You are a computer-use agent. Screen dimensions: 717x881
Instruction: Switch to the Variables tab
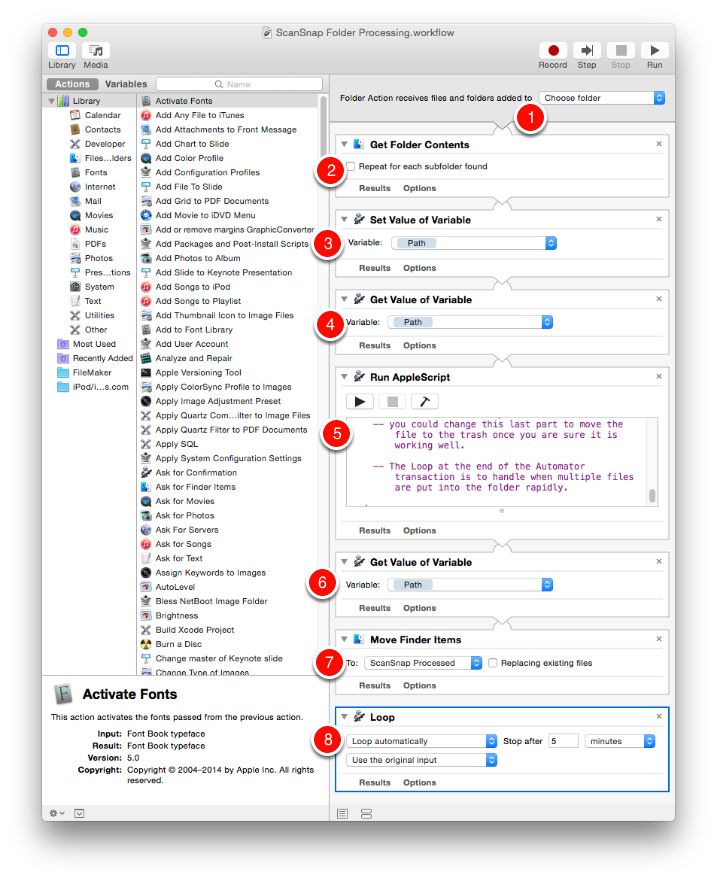126,84
